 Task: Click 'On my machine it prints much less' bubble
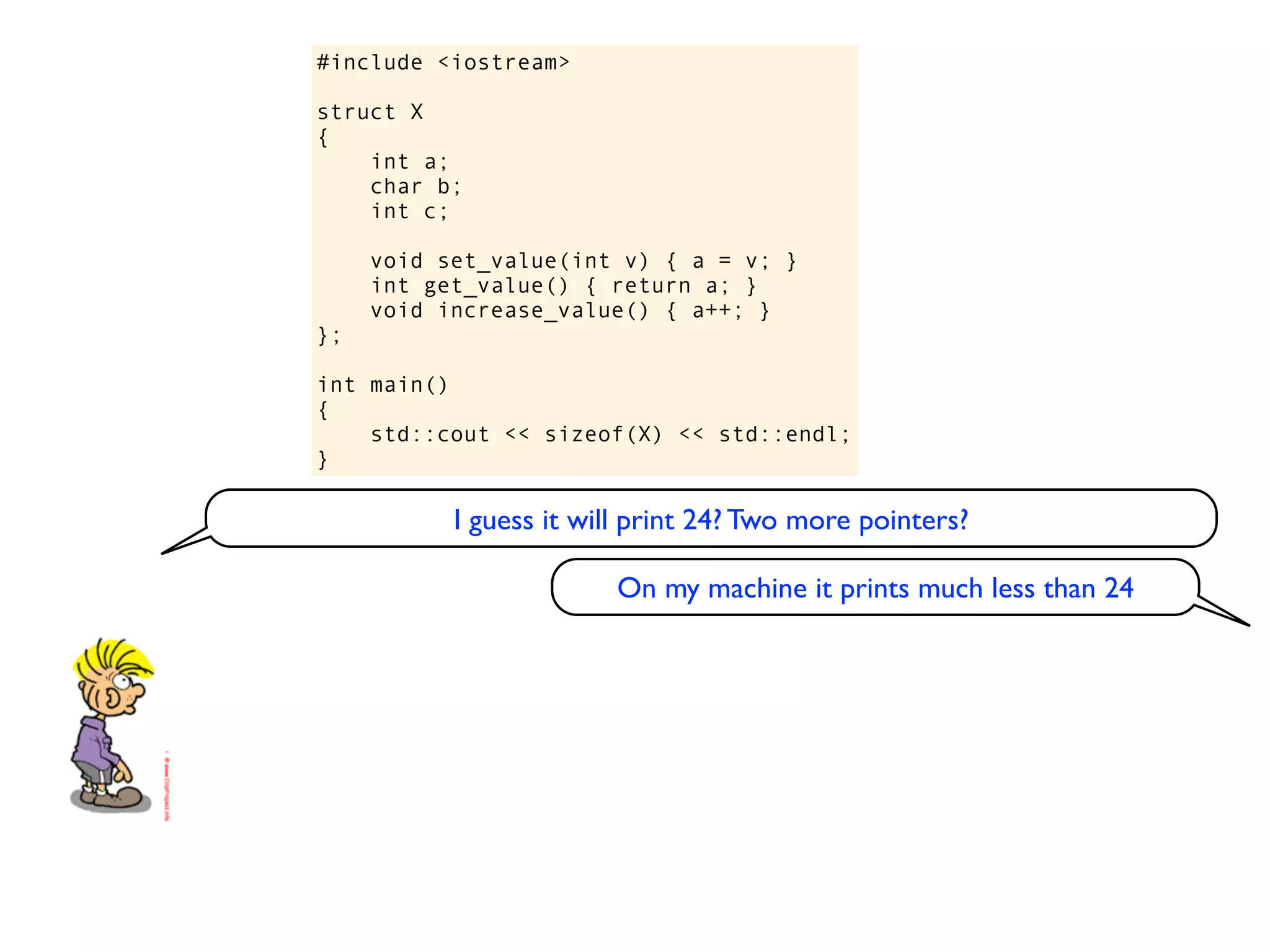click(875, 588)
